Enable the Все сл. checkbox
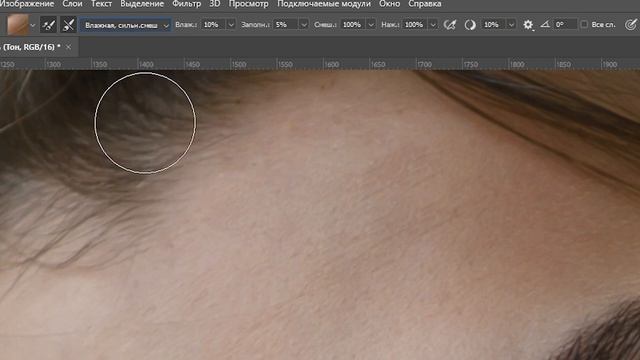The image size is (640, 360). click(x=584, y=24)
